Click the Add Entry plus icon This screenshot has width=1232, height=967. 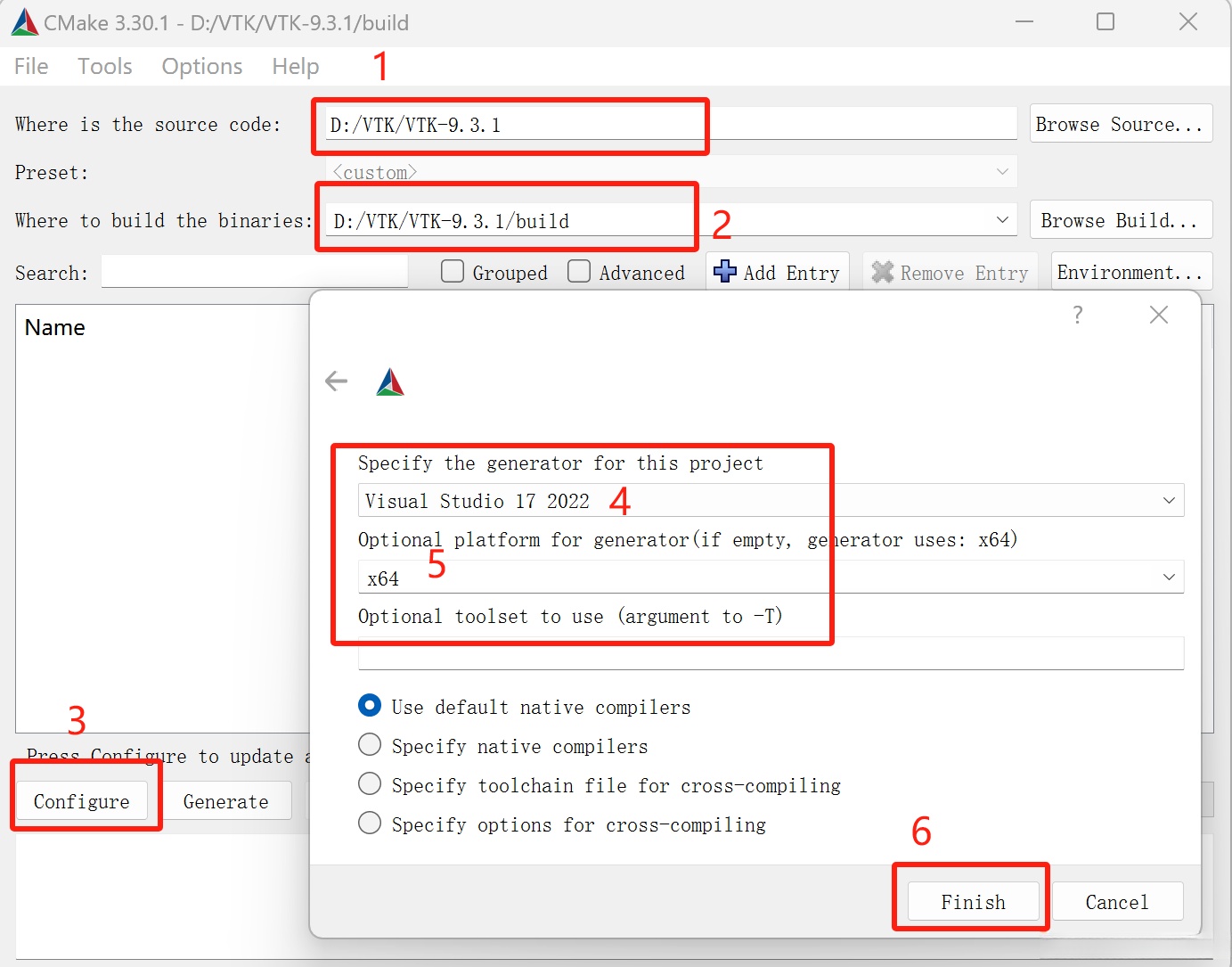(725, 272)
